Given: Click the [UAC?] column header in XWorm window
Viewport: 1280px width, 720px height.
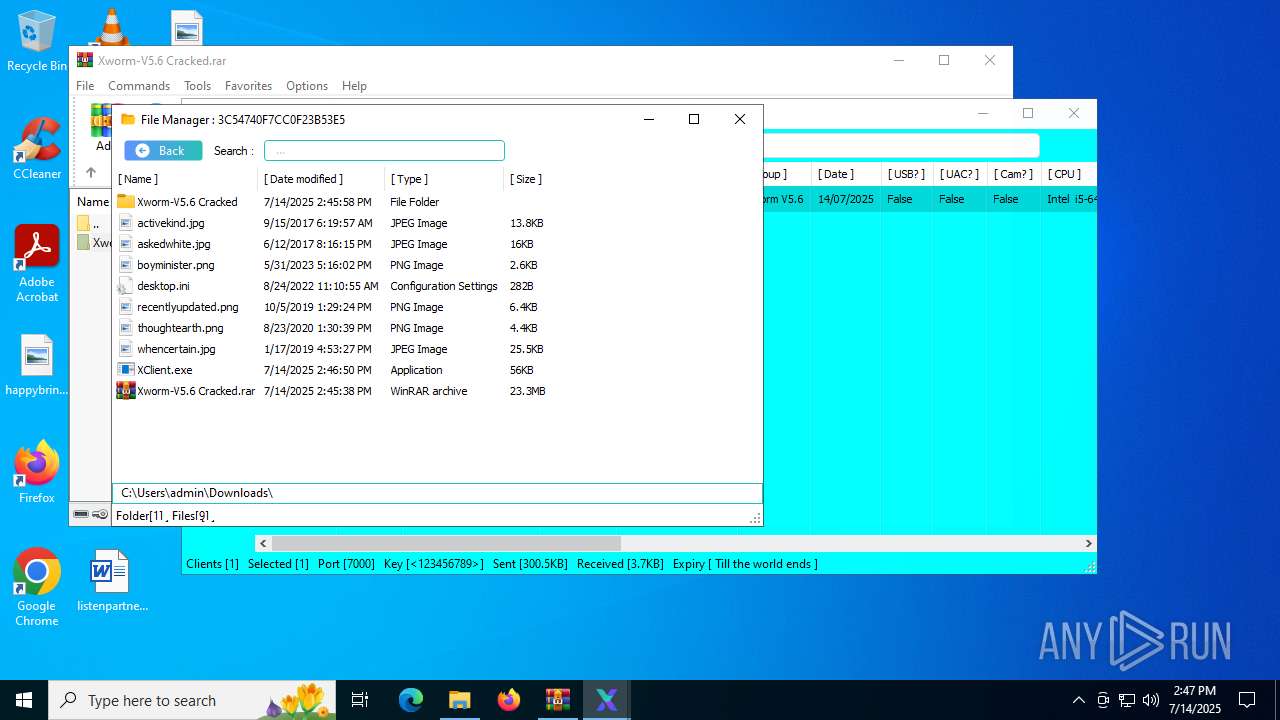Looking at the screenshot, I should [960, 174].
